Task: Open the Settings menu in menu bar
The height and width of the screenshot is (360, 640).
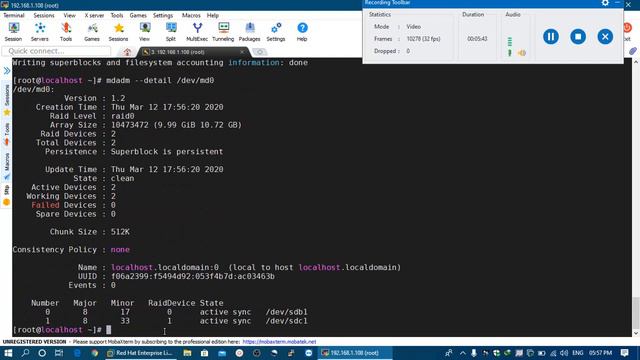Action: click(163, 15)
